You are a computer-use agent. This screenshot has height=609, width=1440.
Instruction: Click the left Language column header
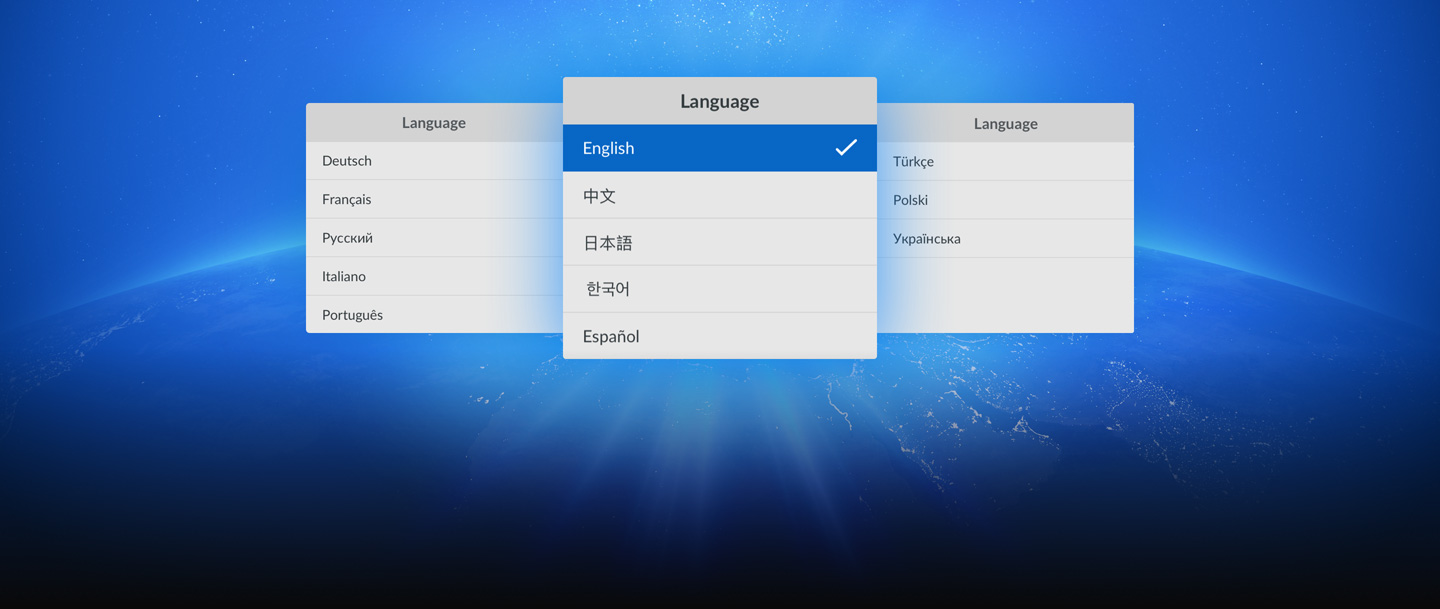(x=433, y=122)
